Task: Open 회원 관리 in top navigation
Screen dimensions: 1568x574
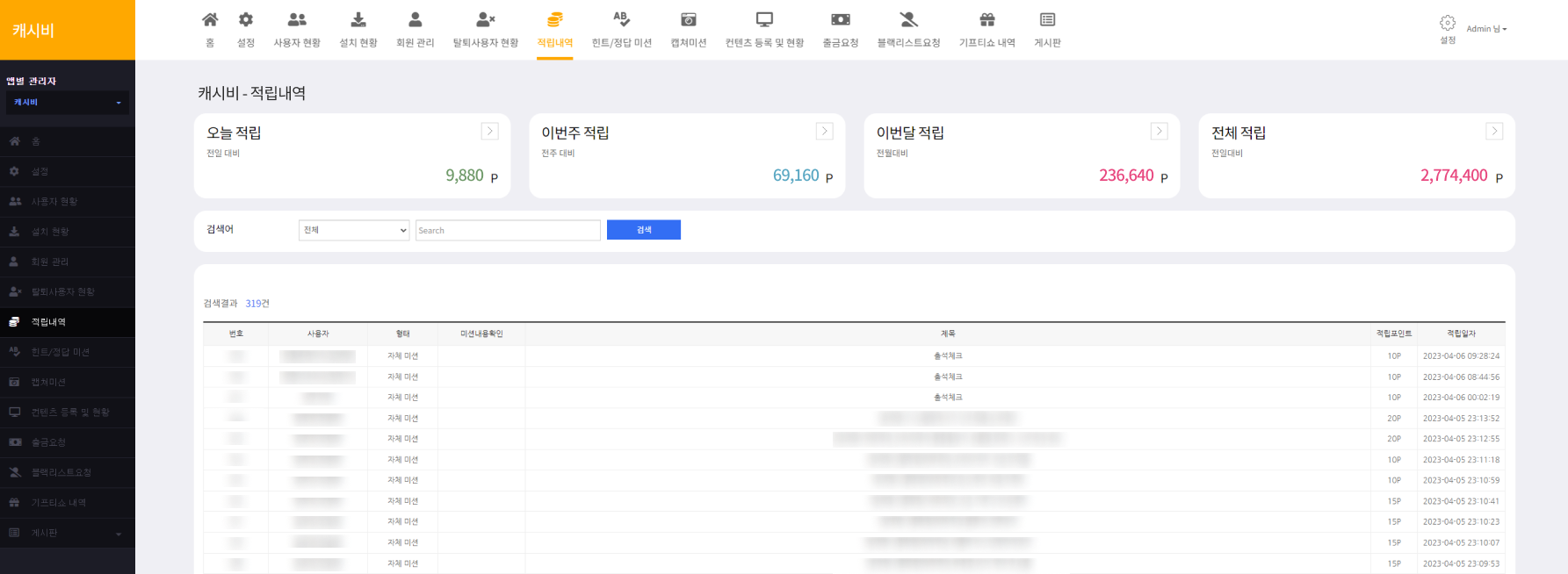Action: [x=415, y=30]
